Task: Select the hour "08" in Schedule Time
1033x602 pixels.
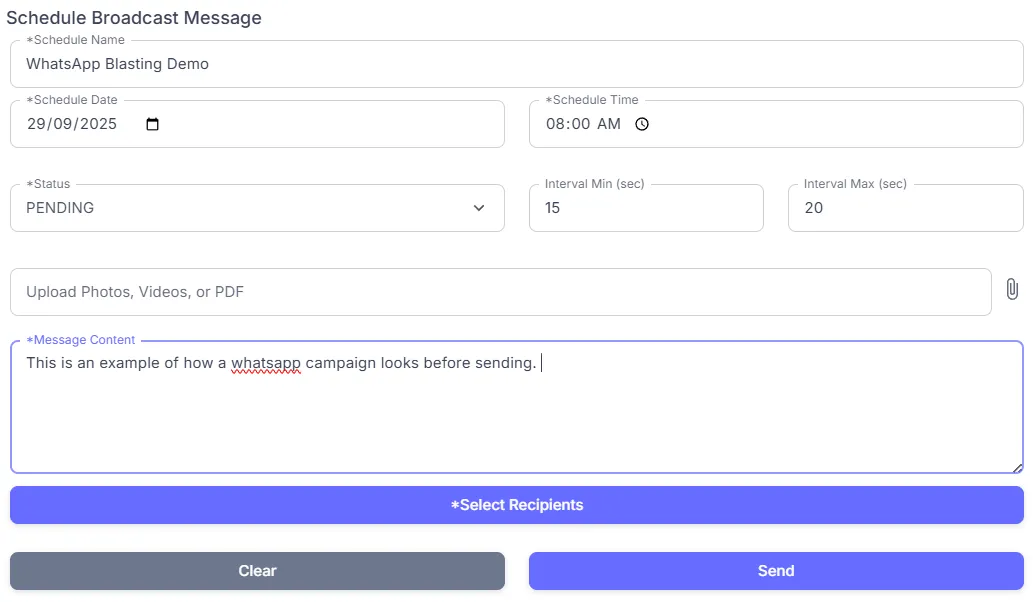Action: 555,125
